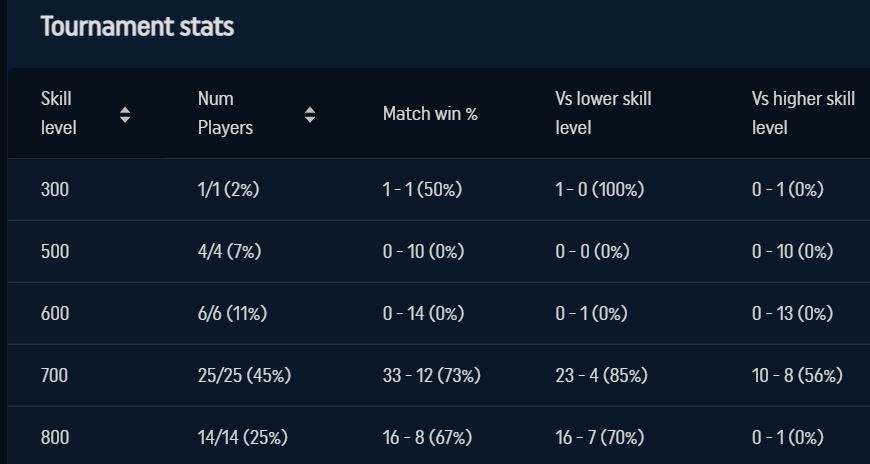Click the Tournament stats heading
This screenshot has width=870, height=464.
[x=137, y=26]
